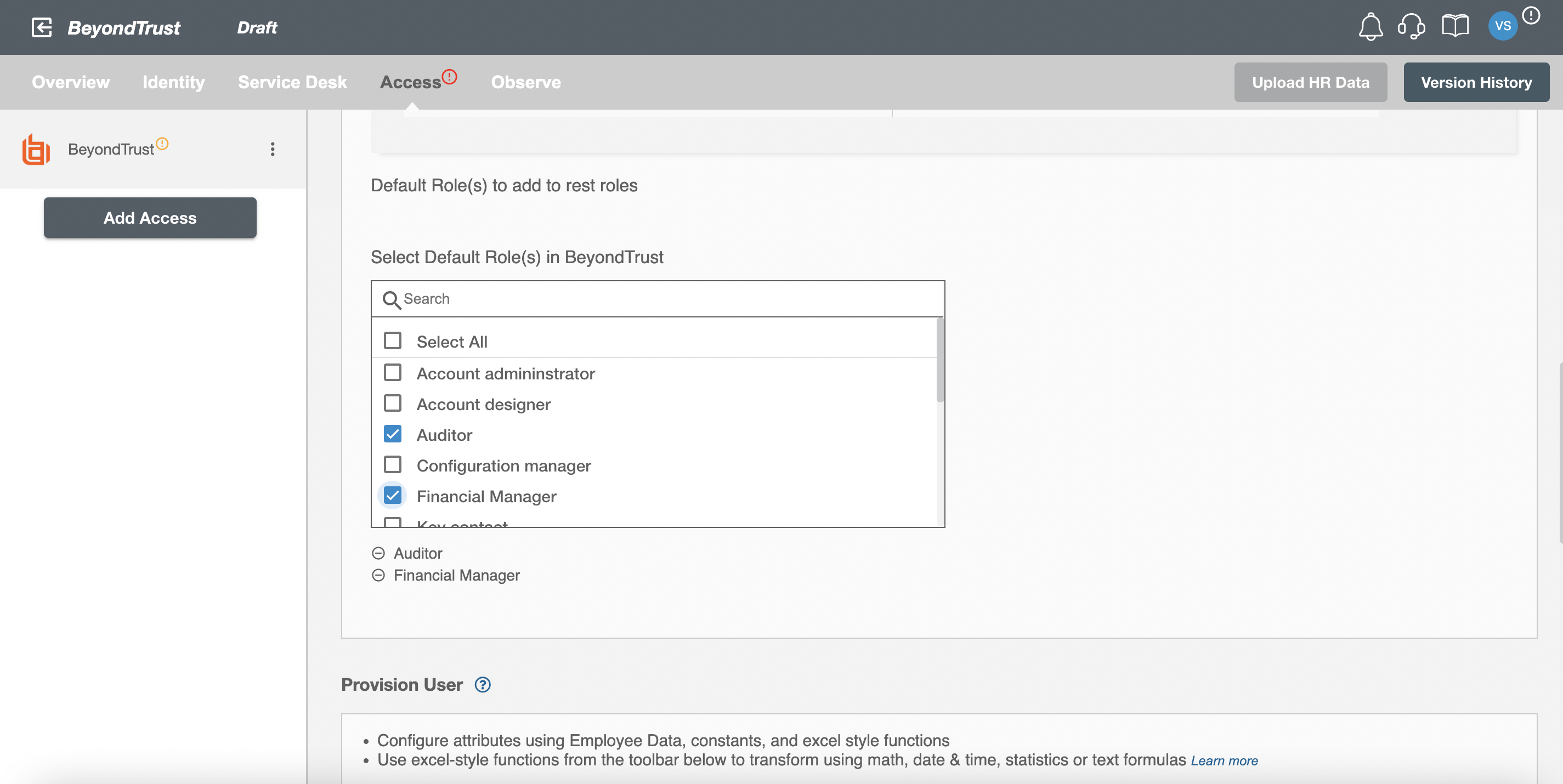This screenshot has width=1563, height=784.
Task: Click the search magnifier icon
Action: coord(392,299)
